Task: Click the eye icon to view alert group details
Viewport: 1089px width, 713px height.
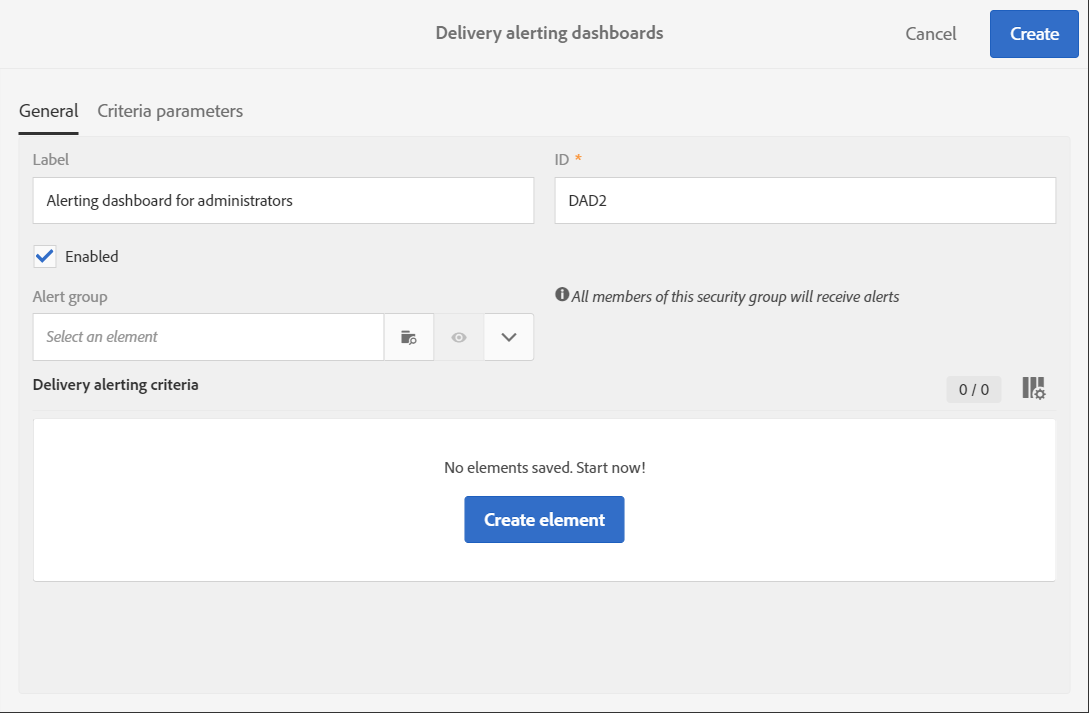Action: click(459, 337)
